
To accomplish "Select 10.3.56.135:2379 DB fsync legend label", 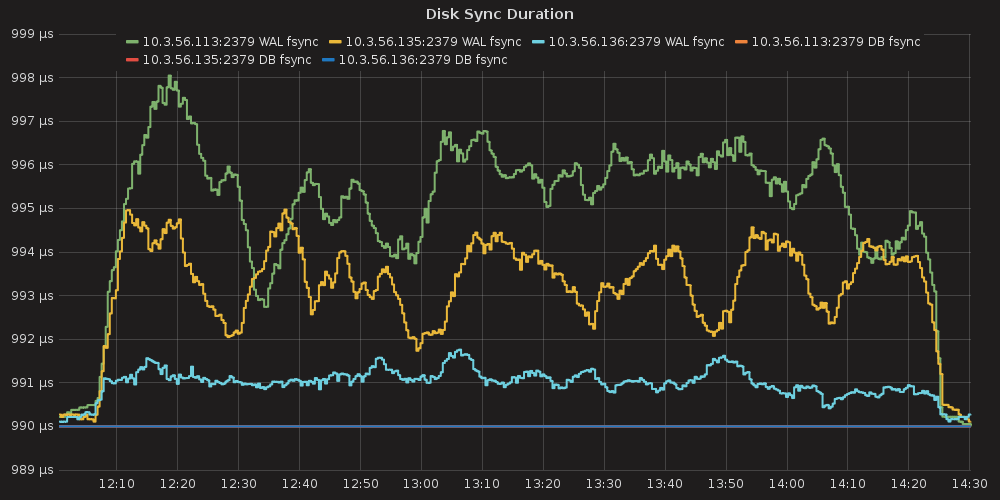I will tap(227, 60).
